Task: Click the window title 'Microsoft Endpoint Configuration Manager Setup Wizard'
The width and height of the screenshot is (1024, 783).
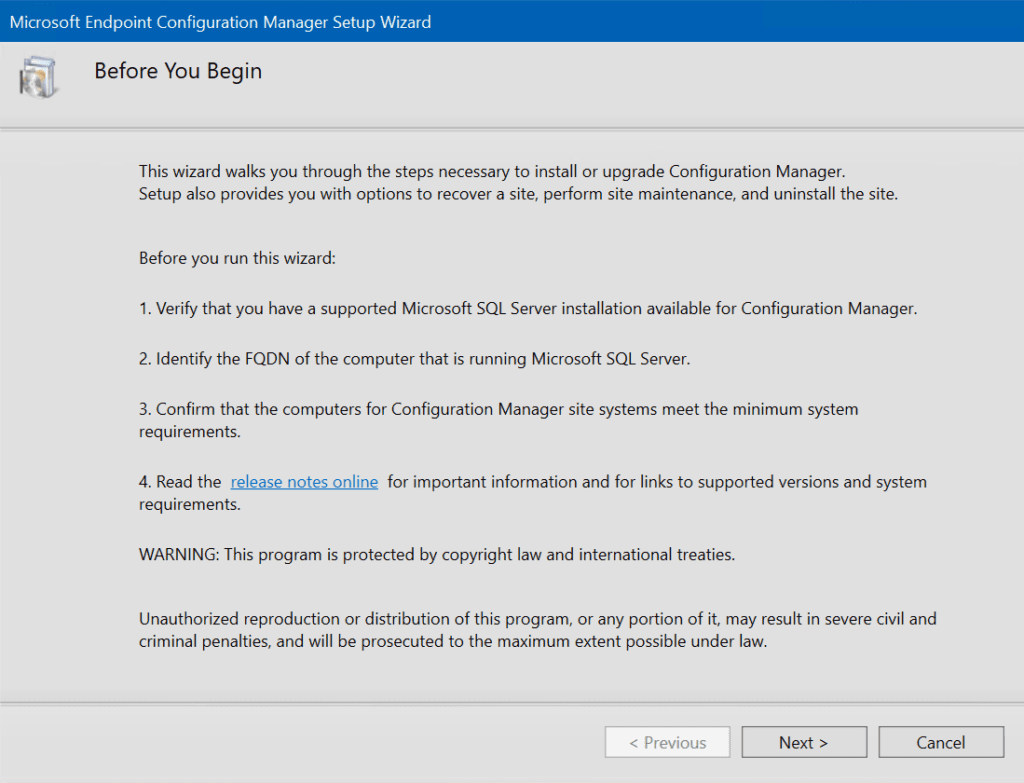Action: 220,22
